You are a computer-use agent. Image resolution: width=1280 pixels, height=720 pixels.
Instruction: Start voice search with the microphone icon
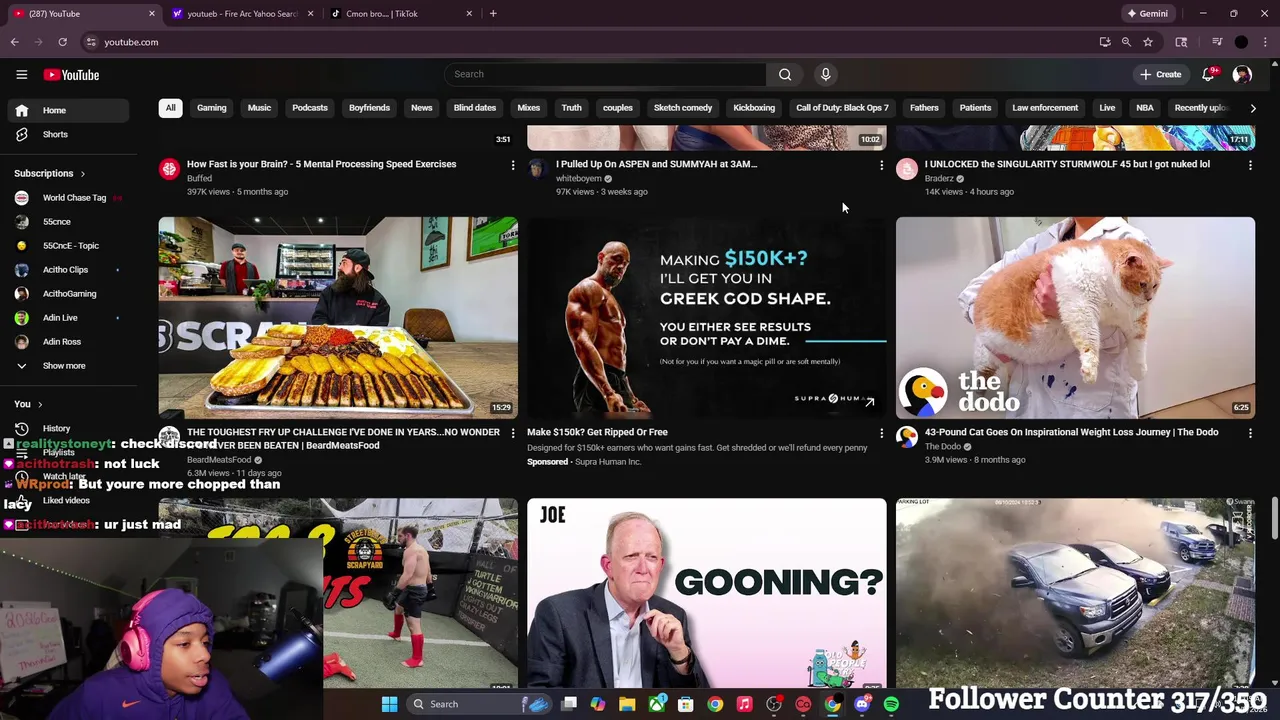[825, 74]
